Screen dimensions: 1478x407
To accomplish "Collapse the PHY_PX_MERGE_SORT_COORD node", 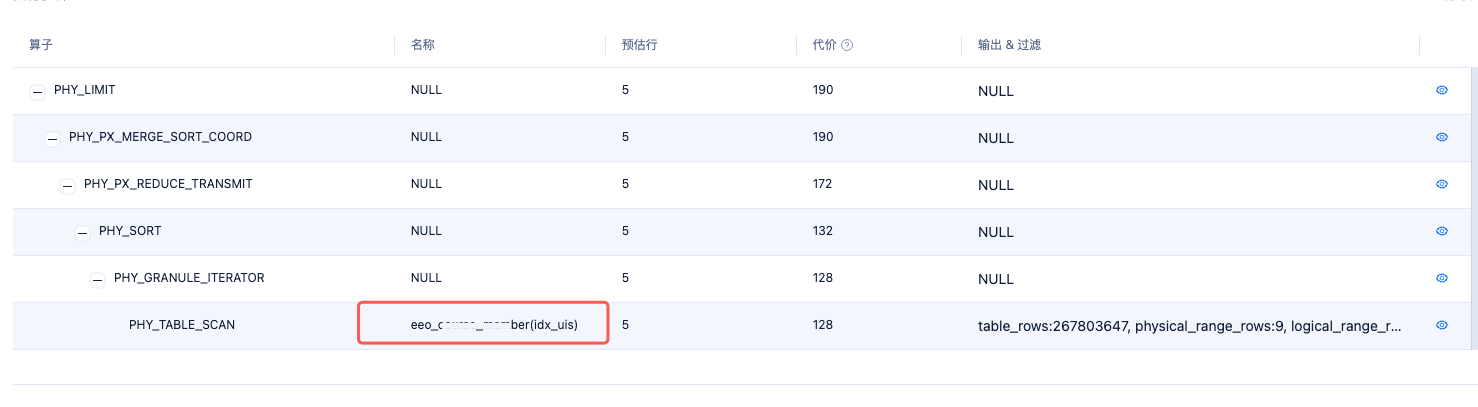I will tap(52, 138).
